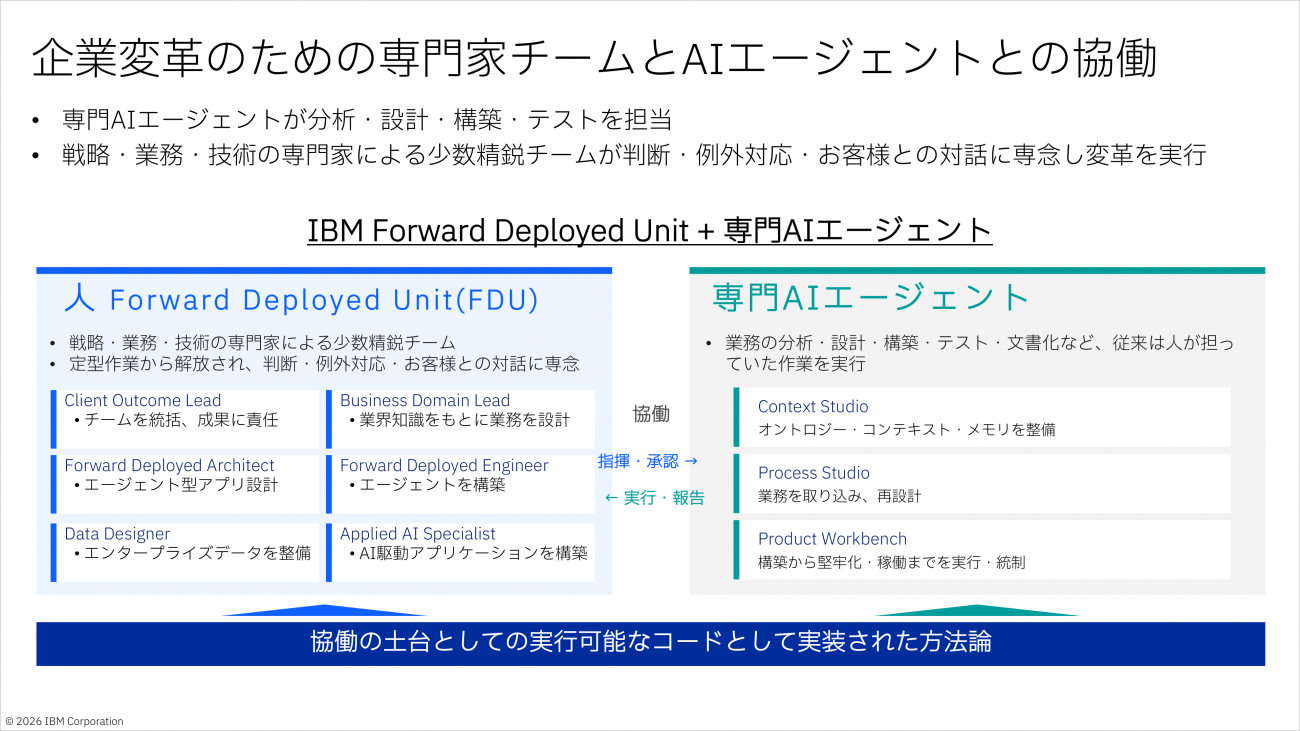Click the Forward Deployed Engineer role title

444,465
